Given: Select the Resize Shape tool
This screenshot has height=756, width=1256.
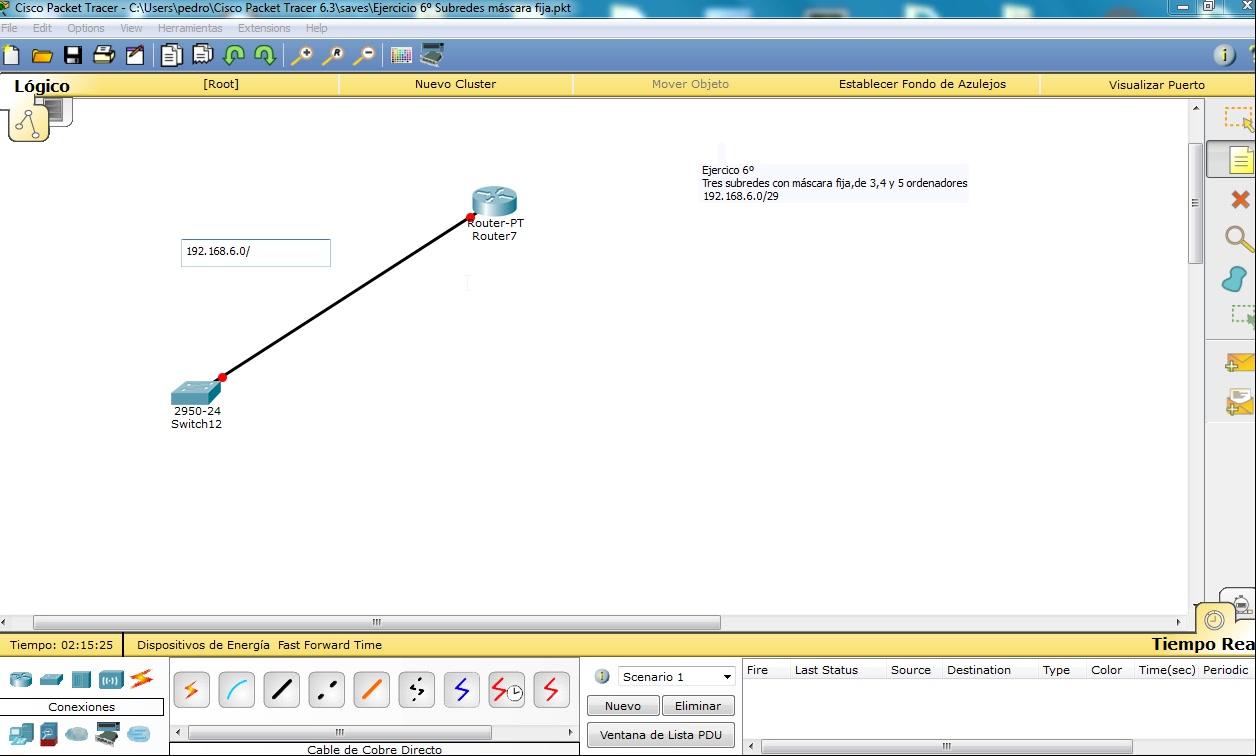Looking at the screenshot, I should point(1241,318).
